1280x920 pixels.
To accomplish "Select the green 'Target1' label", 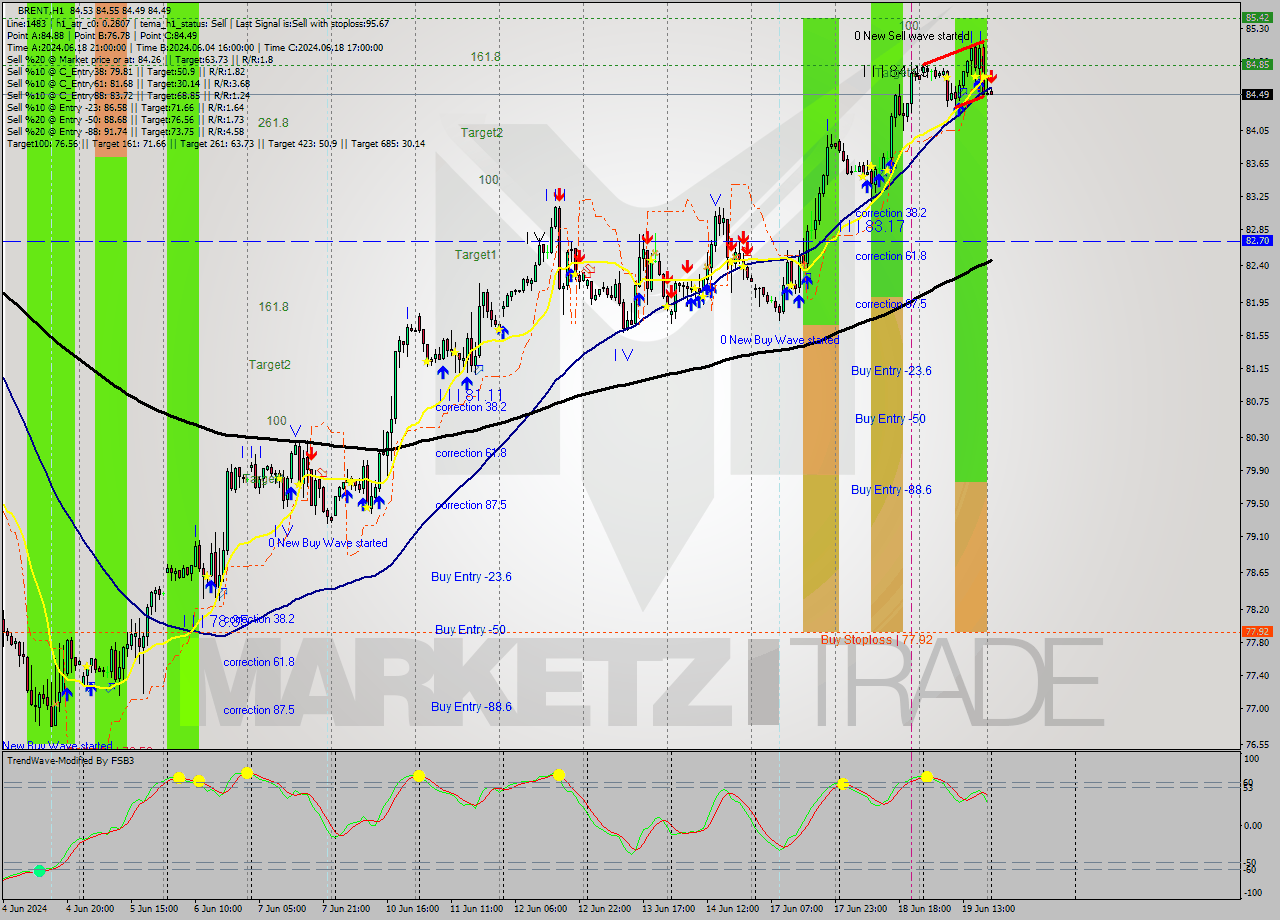I will (476, 255).
